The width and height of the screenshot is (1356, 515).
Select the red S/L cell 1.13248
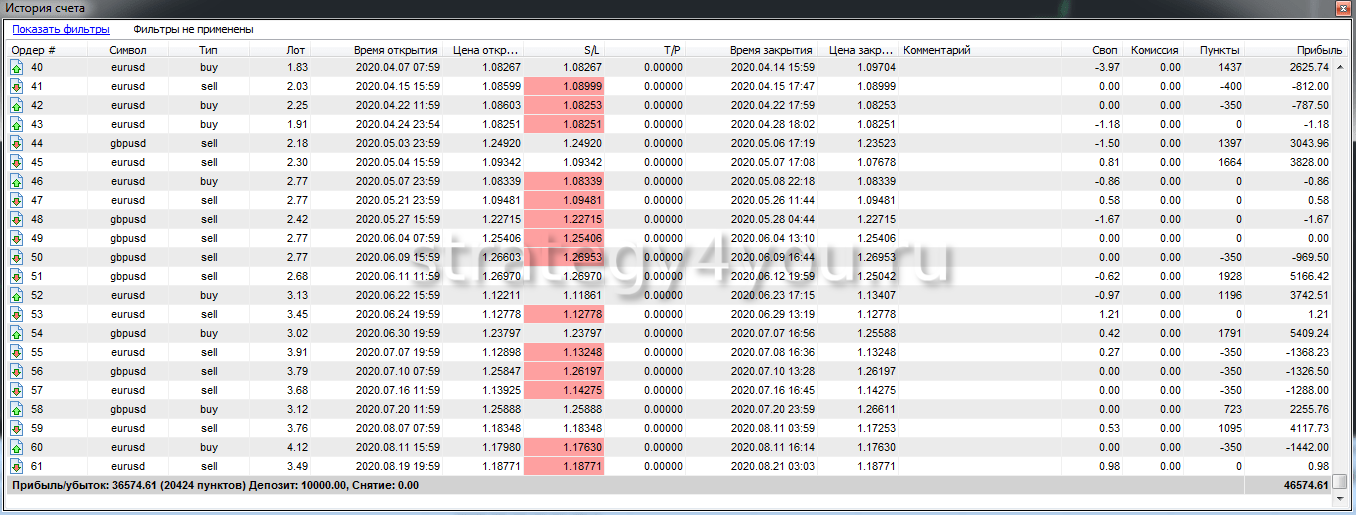(564, 352)
